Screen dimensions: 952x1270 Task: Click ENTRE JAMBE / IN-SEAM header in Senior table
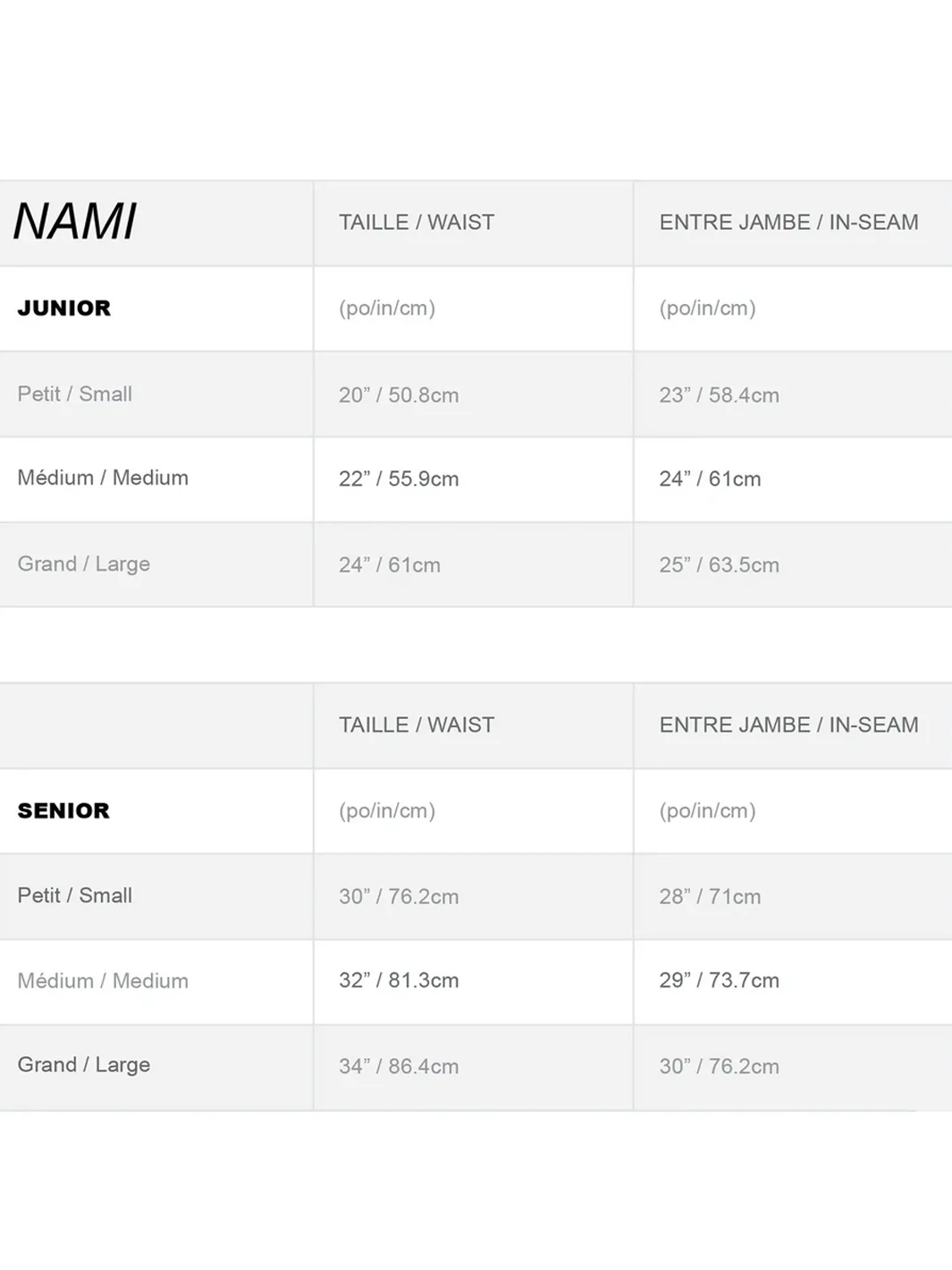[788, 725]
